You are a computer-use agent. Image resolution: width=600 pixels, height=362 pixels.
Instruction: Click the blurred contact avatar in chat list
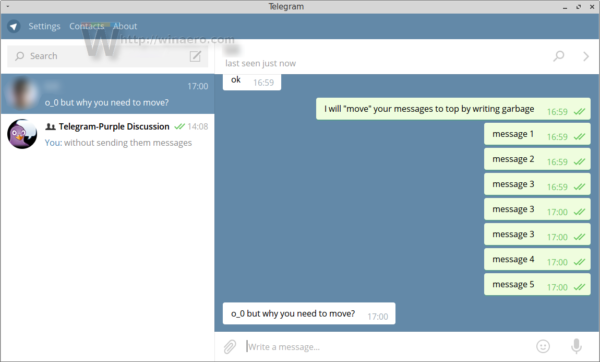(22, 94)
